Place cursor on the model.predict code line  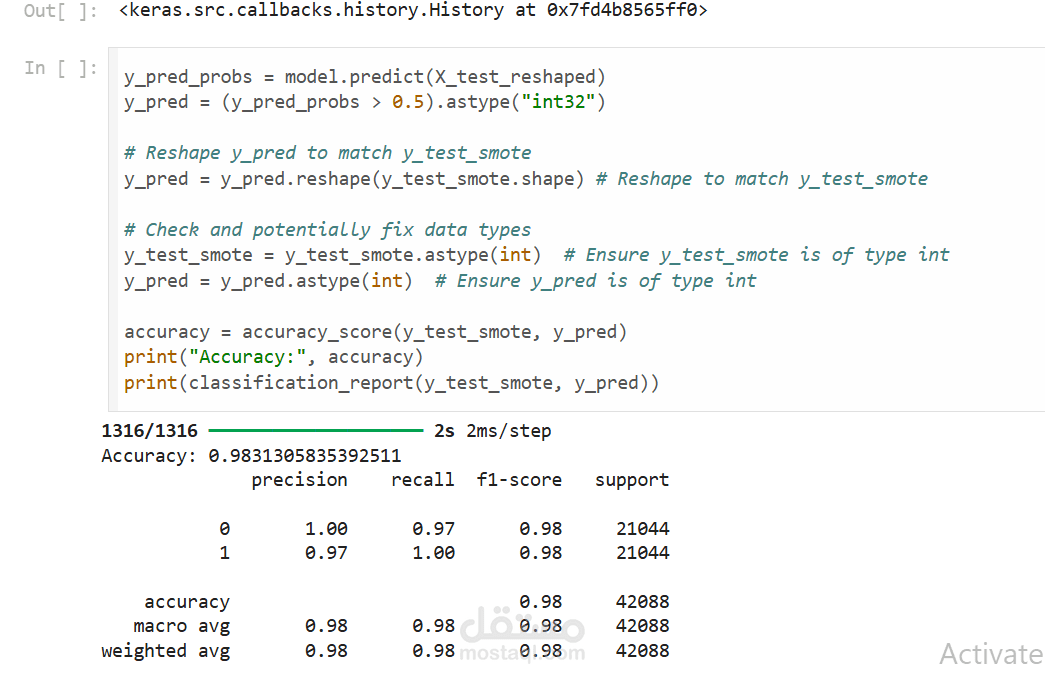[365, 77]
